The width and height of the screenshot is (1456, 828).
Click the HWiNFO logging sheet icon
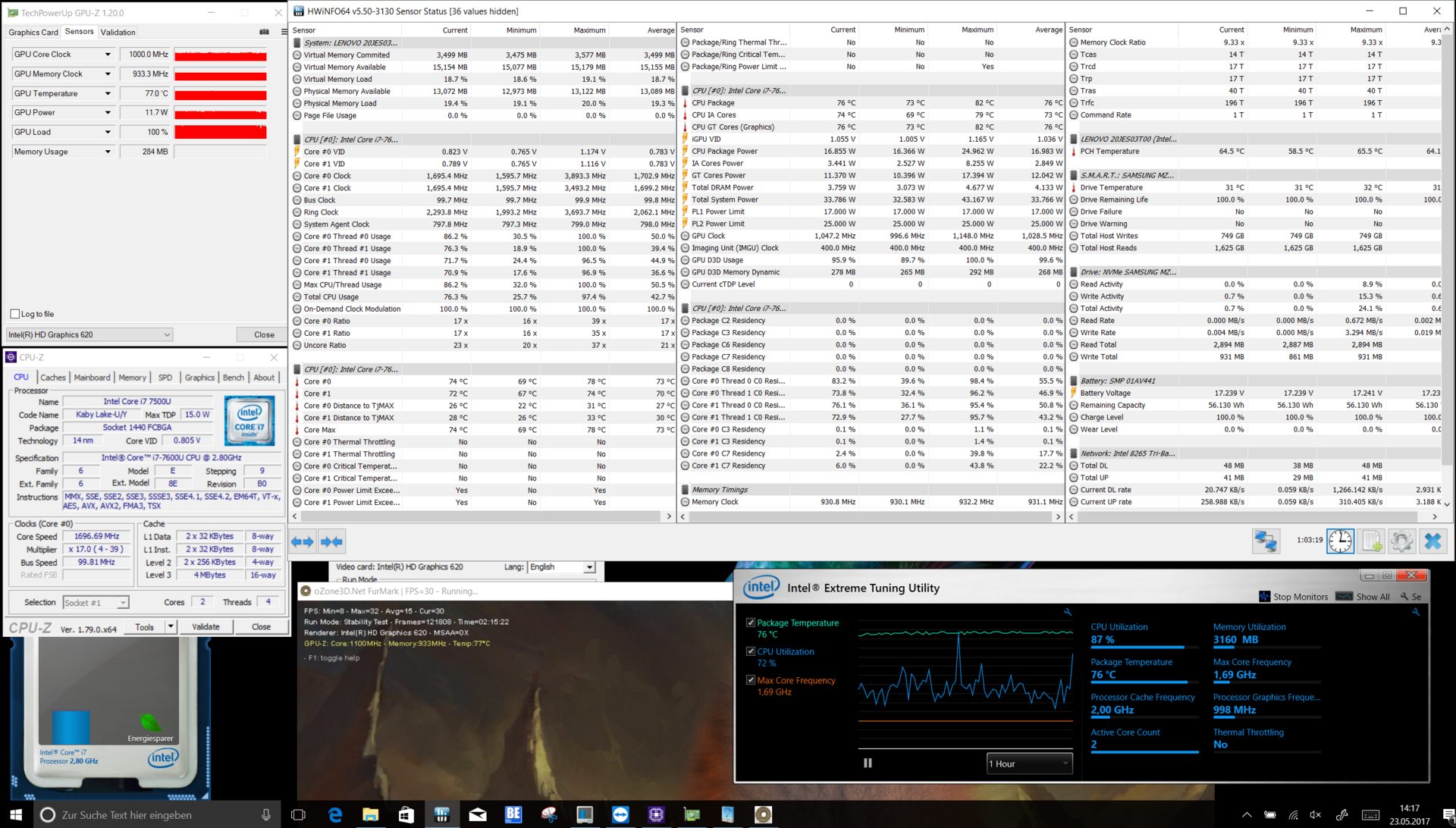[x=1371, y=541]
